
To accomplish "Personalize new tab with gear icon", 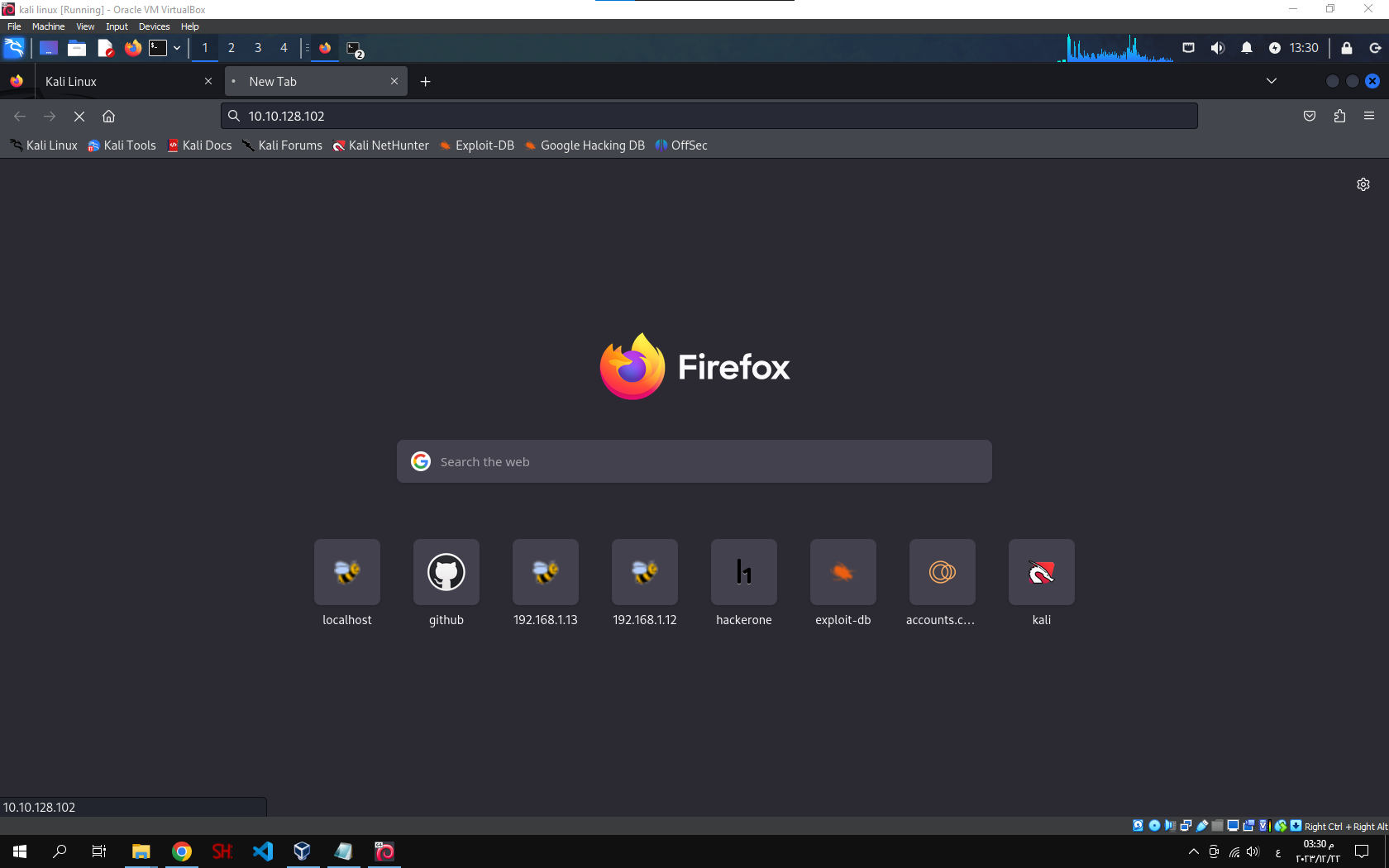I will pos(1363,184).
